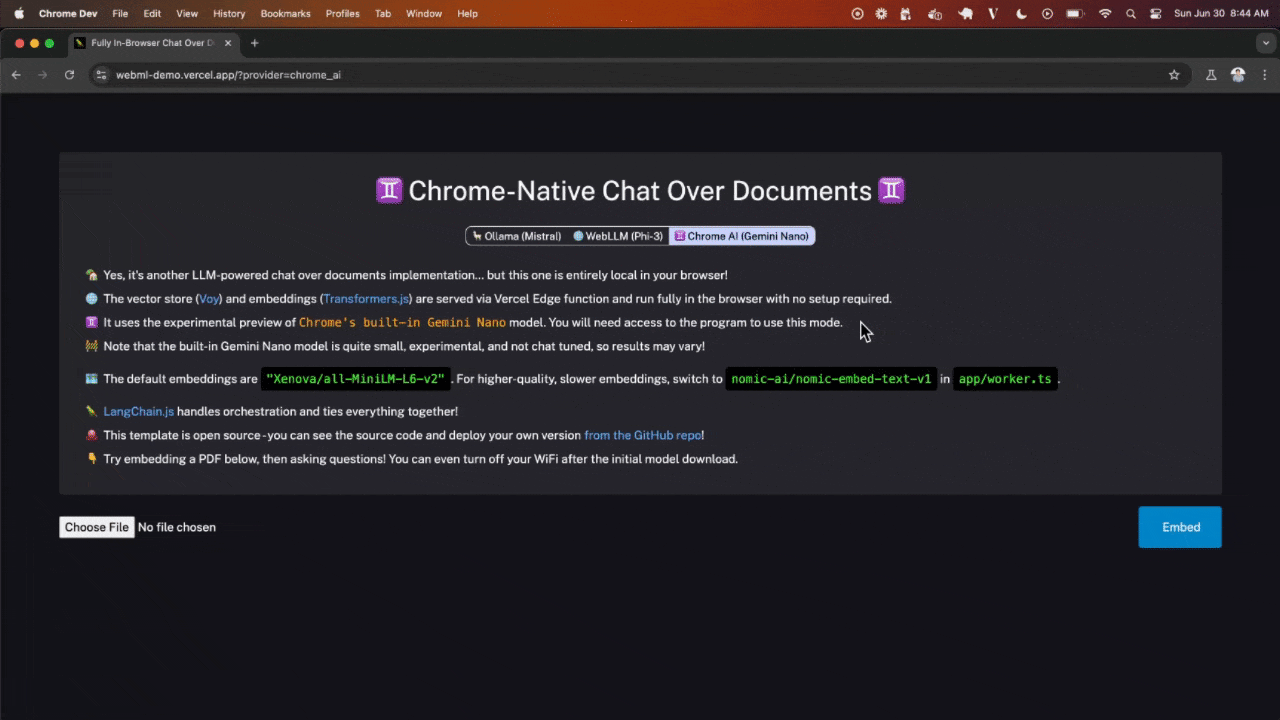Viewport: 1280px width, 720px height.
Task: Open the Chrome extensions puzzle icon
Action: tap(1210, 74)
